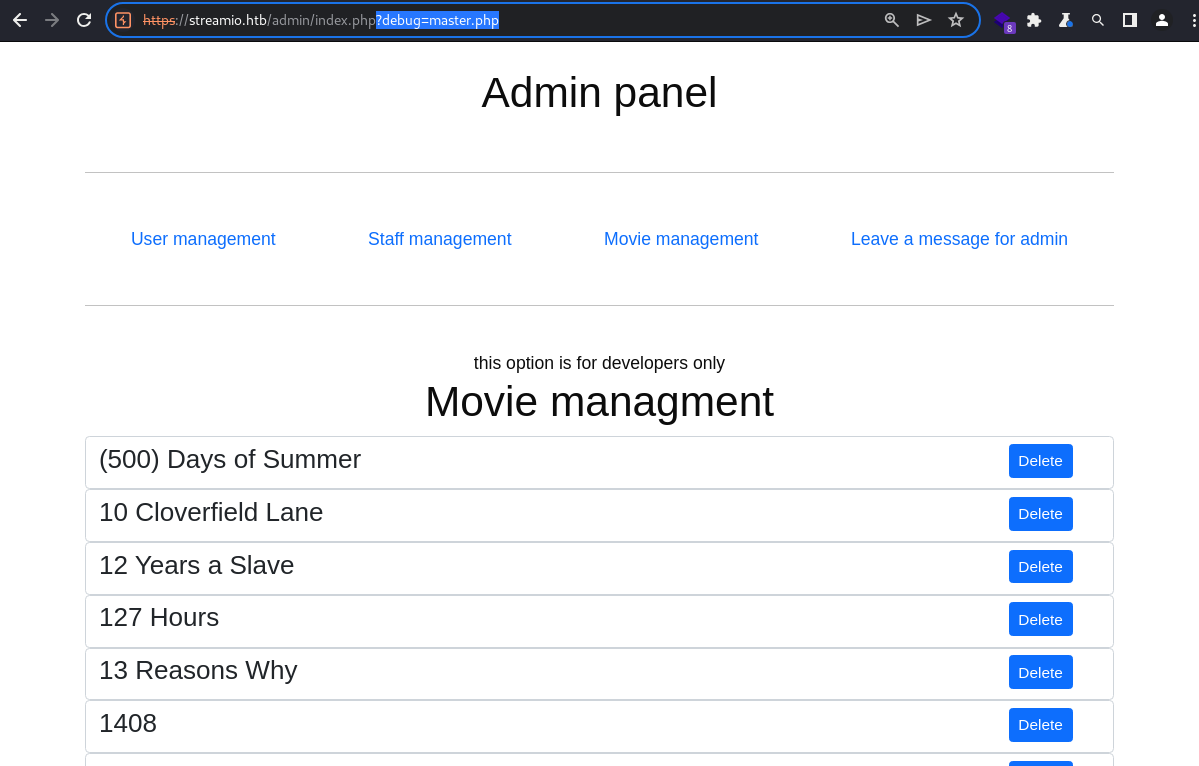Open Leave a message for admin
1199x766 pixels.
coord(959,239)
